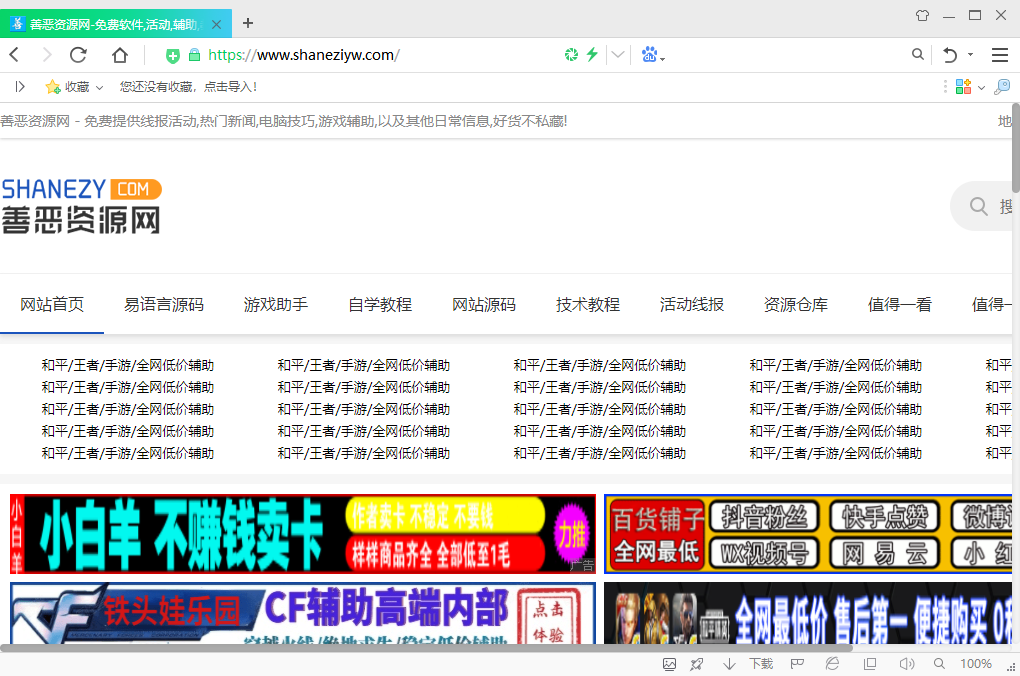Screen dimensions: 1020x676
Task: Click the magnifier search icon near address bar
Action: point(917,55)
